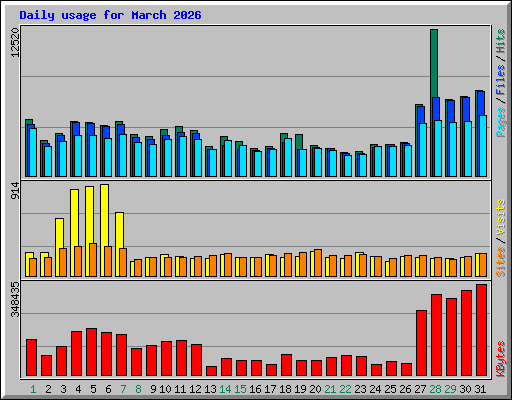Click the yellow visits bar for day 3
Image resolution: width=512 pixels, height=400 pixels.
59,233
